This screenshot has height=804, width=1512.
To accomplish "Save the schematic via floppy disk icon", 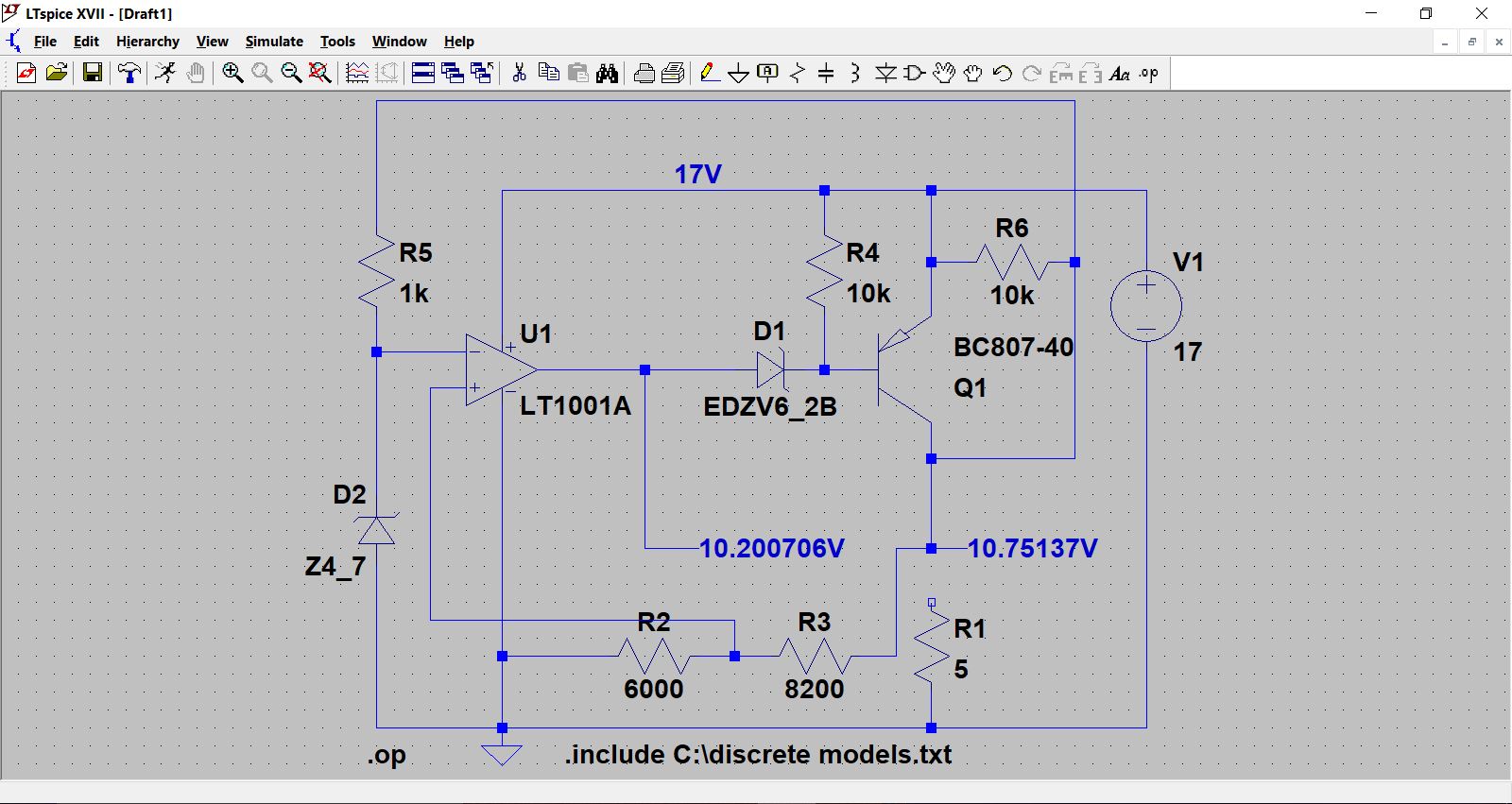I will (x=93, y=73).
